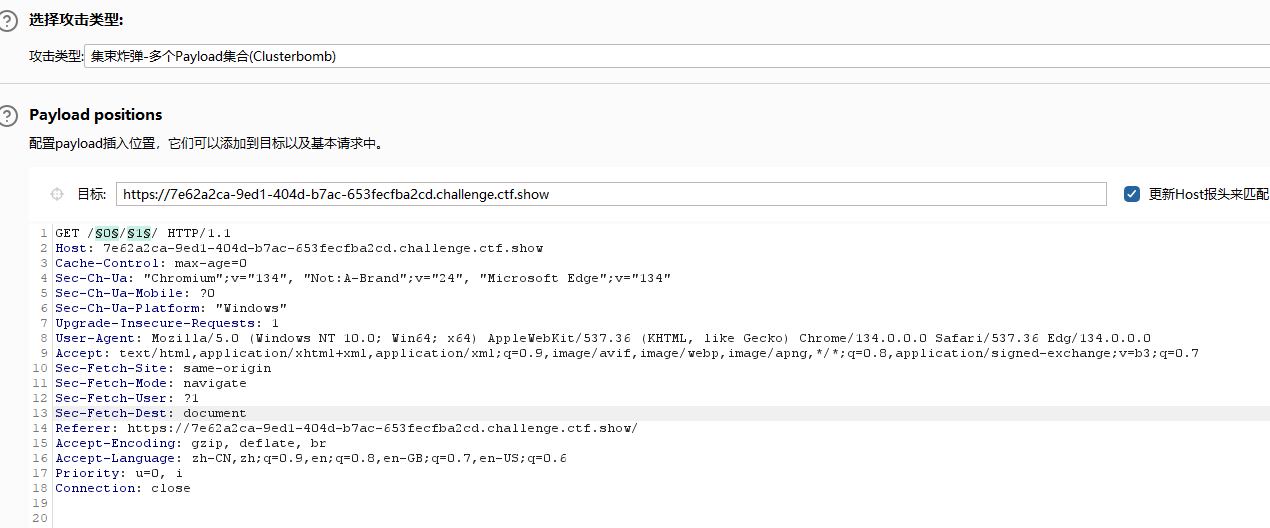The width and height of the screenshot is (1270, 528).
Task: Click the Accept-Encoding header line
Action: pos(191,443)
